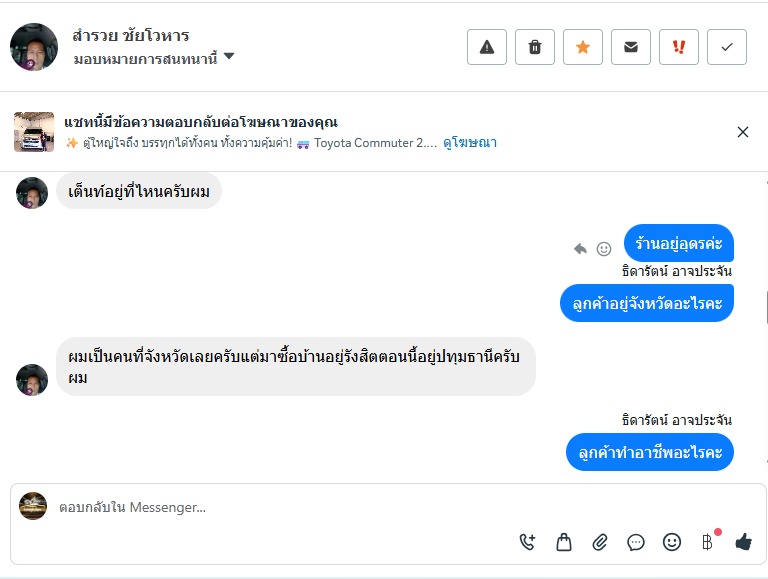Image resolution: width=768 pixels, height=579 pixels.
Task: React with emoji to ร้านอยู่อุดรค่ะ message
Action: tap(604, 249)
